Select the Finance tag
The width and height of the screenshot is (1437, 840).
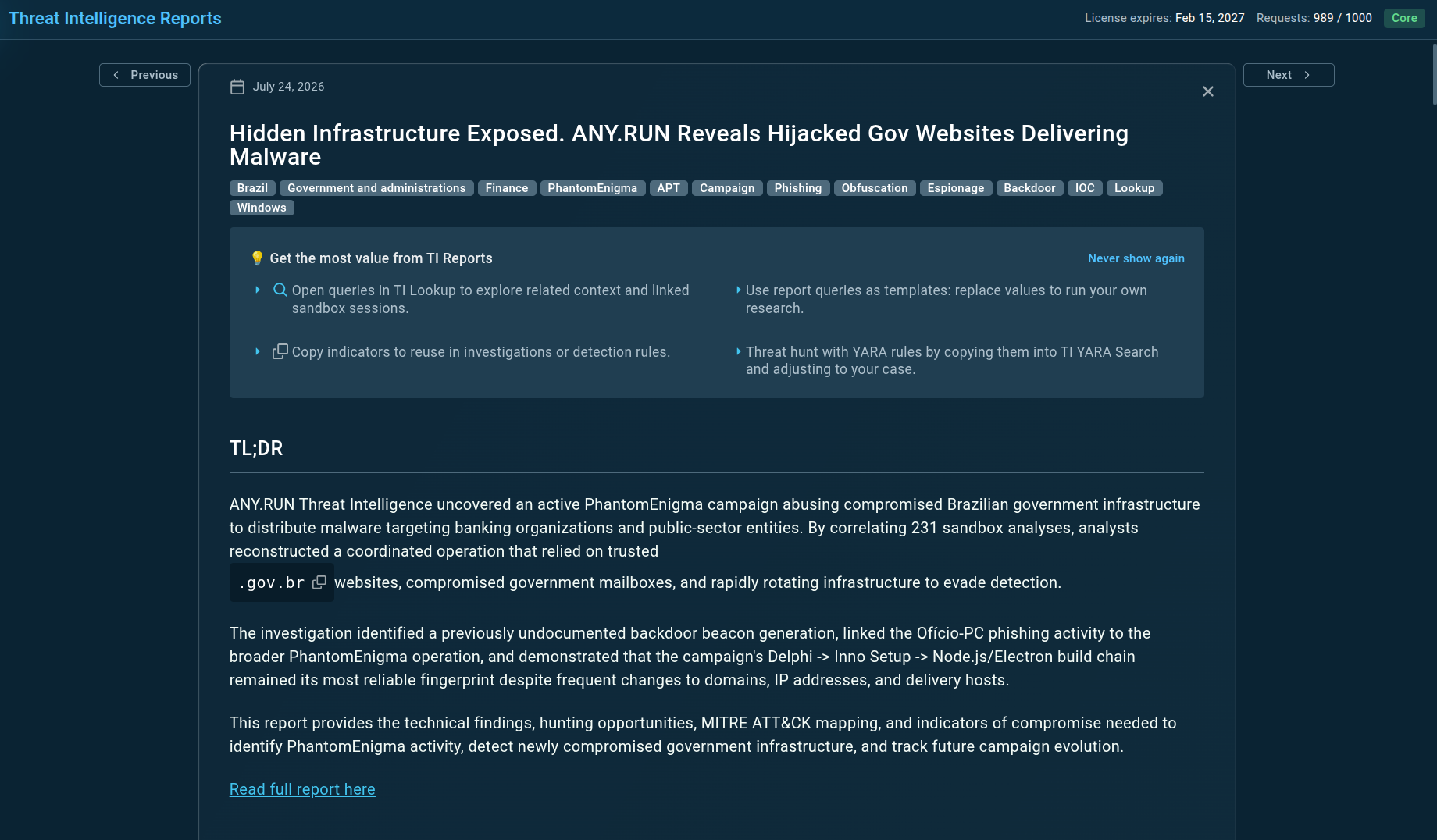point(507,188)
